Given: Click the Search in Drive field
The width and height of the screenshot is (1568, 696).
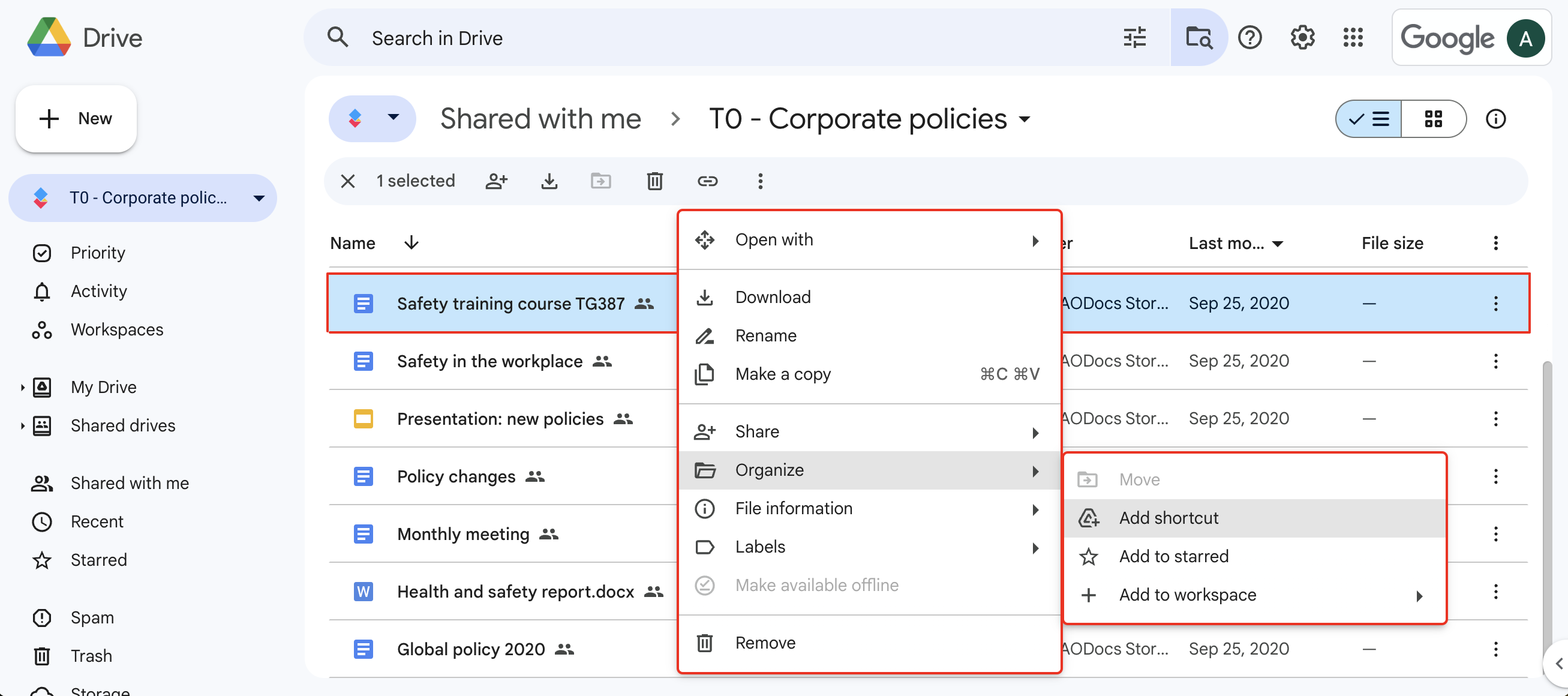Looking at the screenshot, I should (x=737, y=38).
